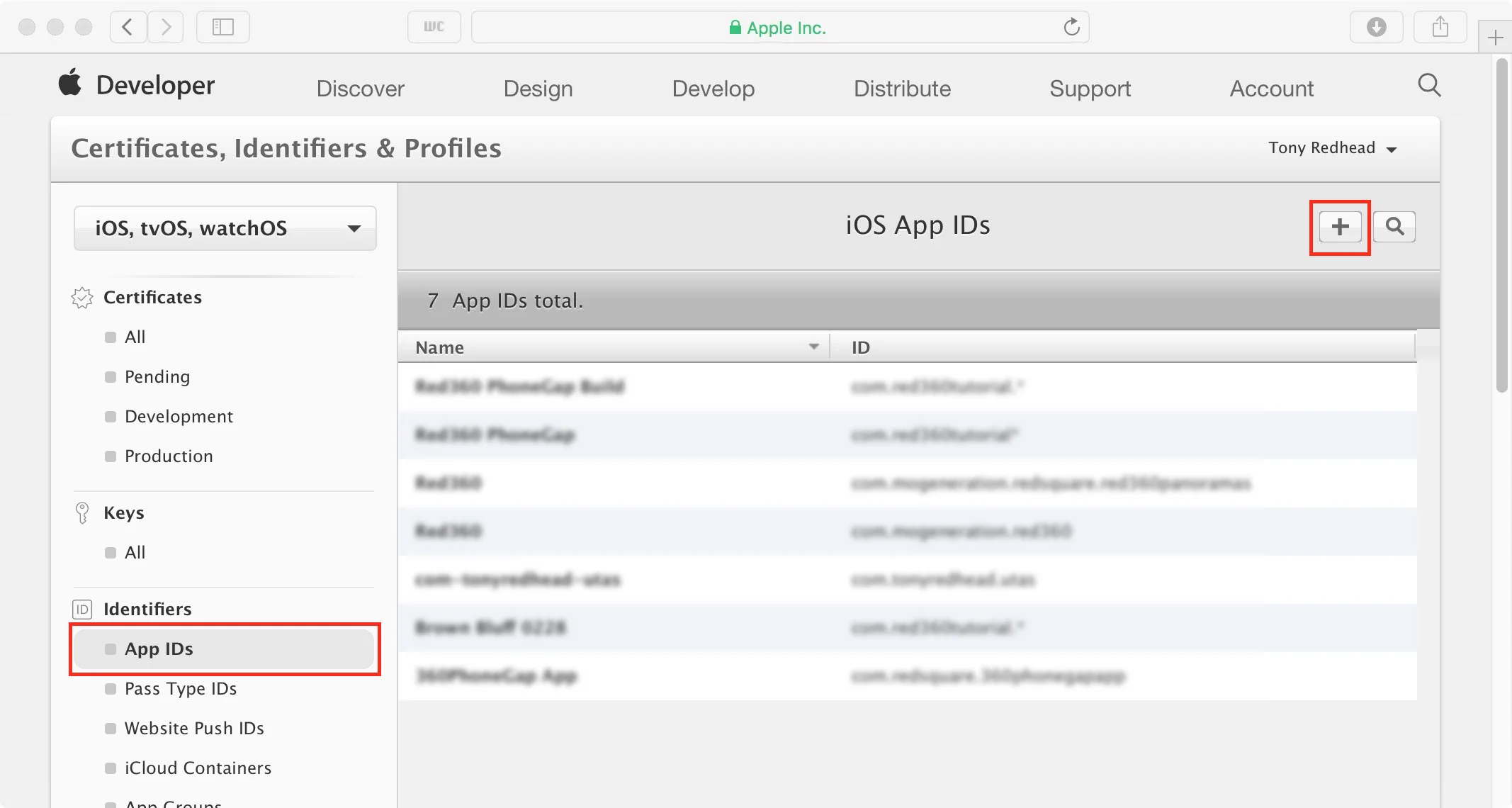
Task: Open Account in top navigation
Action: (1271, 89)
